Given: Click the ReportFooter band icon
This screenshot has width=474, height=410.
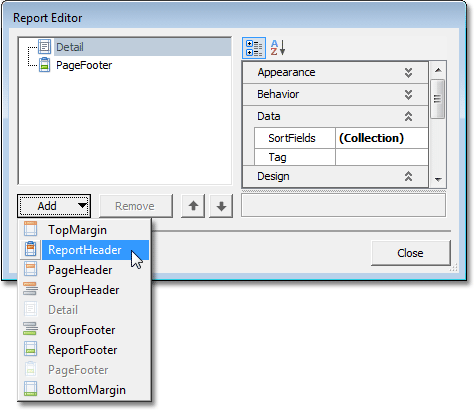Looking at the screenshot, I should coord(31,349).
